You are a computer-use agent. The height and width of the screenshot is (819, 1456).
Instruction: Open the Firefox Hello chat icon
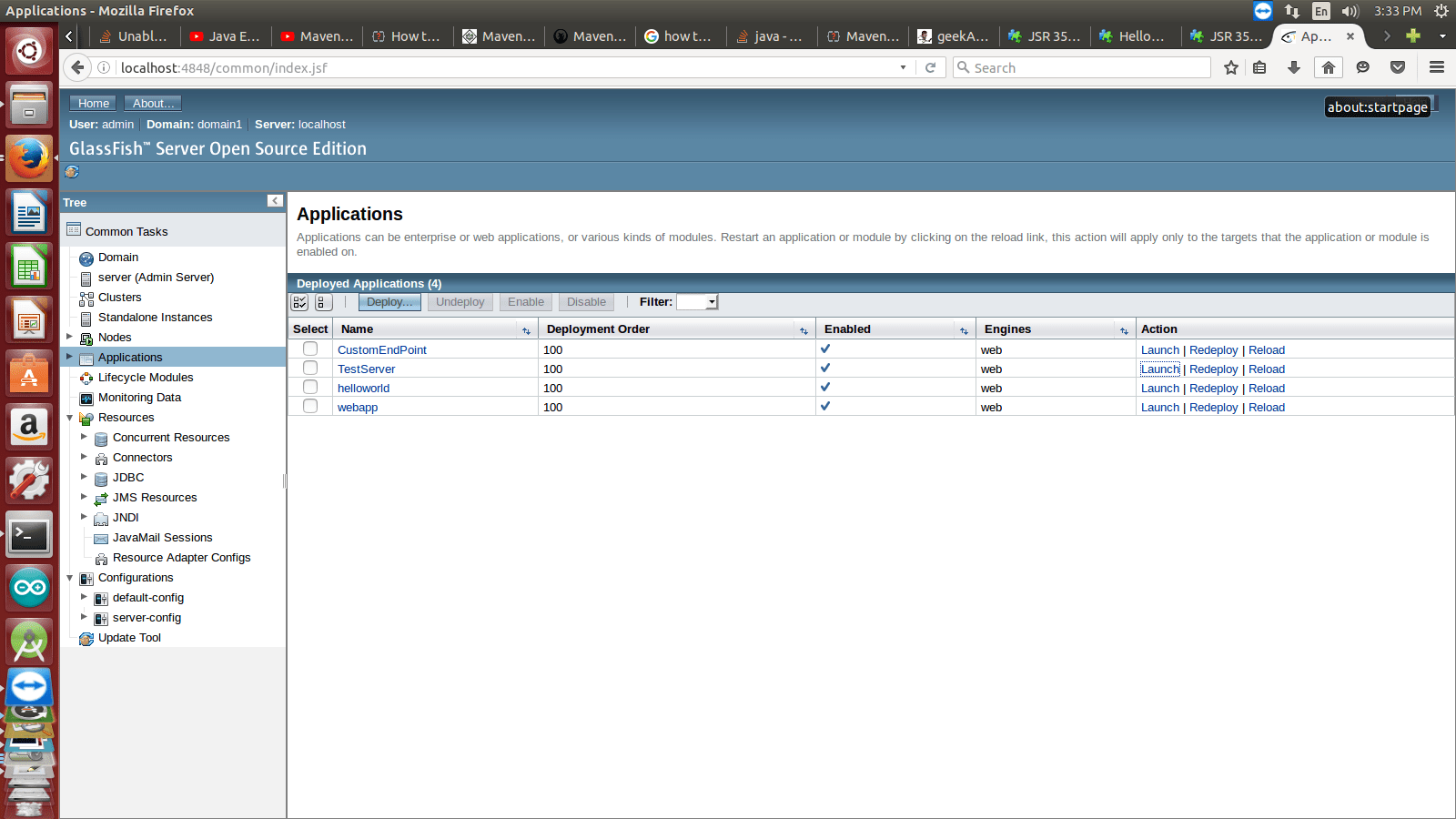[x=1362, y=67]
